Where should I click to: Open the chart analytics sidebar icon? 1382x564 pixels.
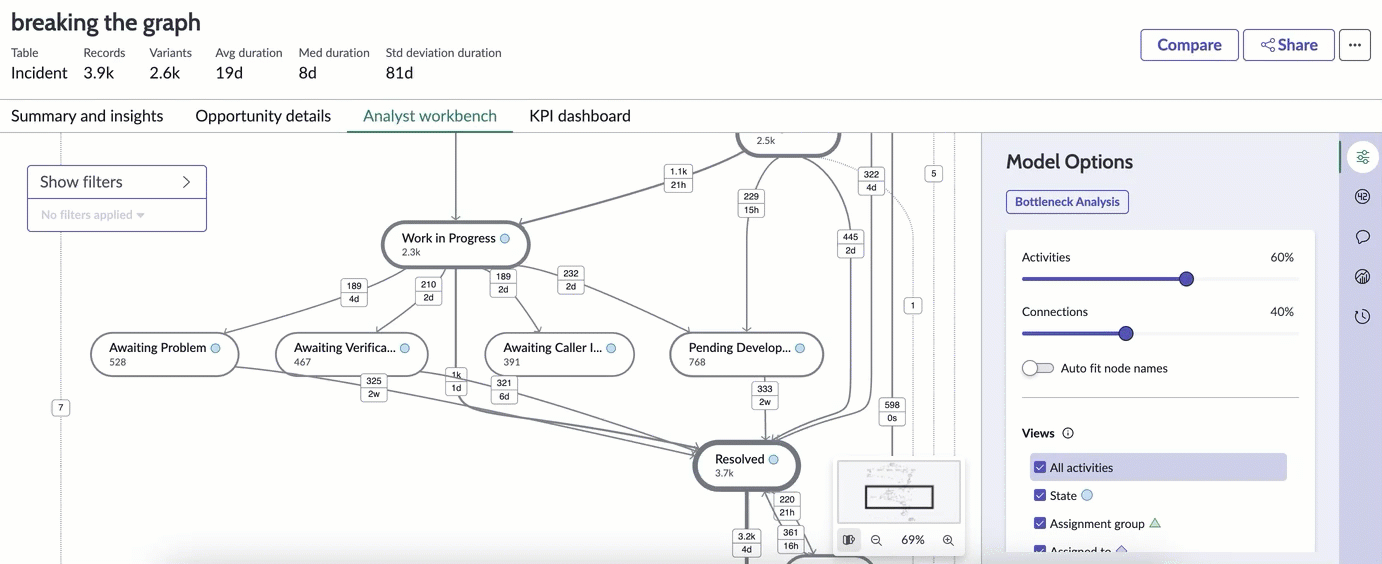pyautogui.click(x=1362, y=277)
